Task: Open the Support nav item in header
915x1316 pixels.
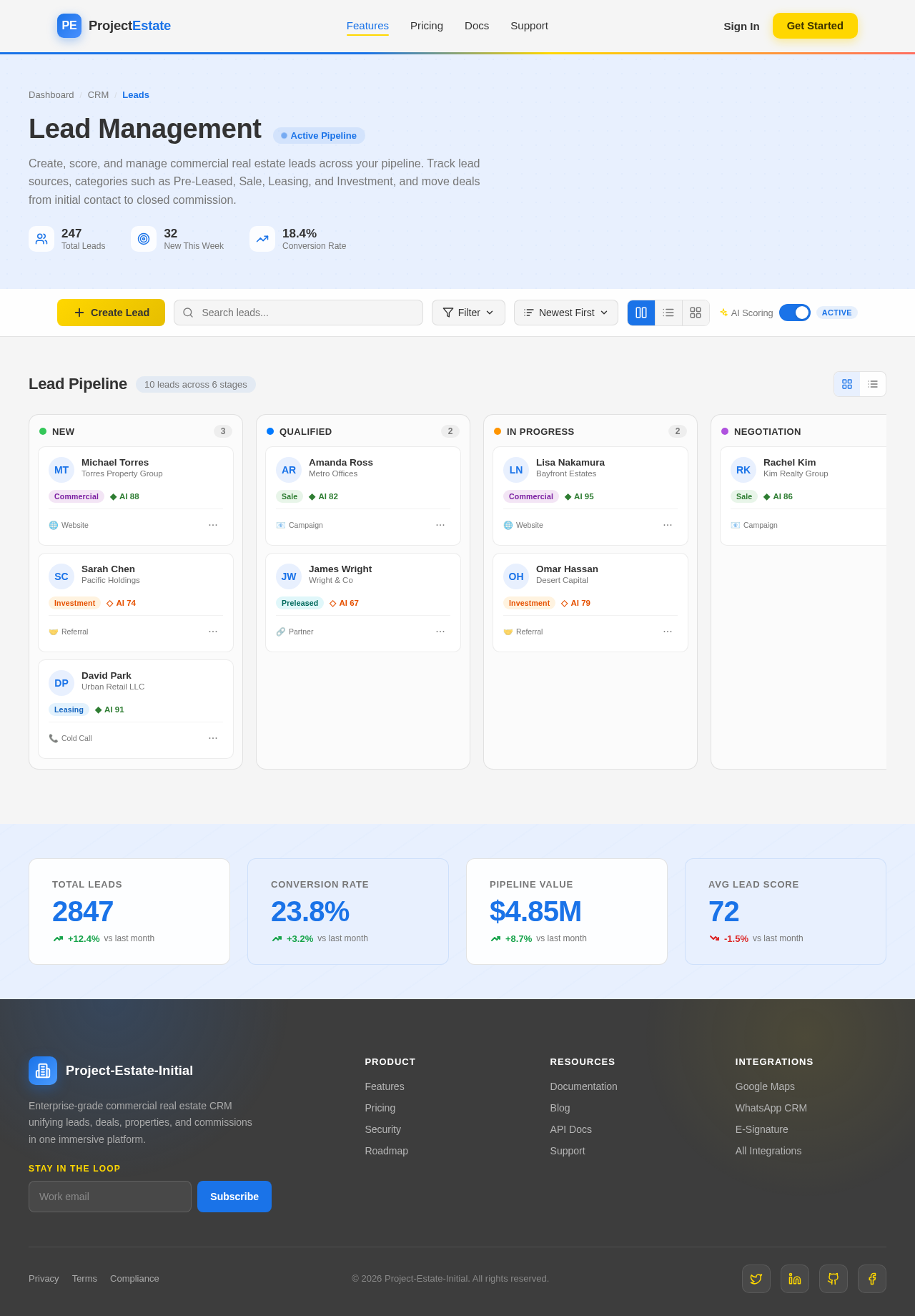Action: pos(529,26)
